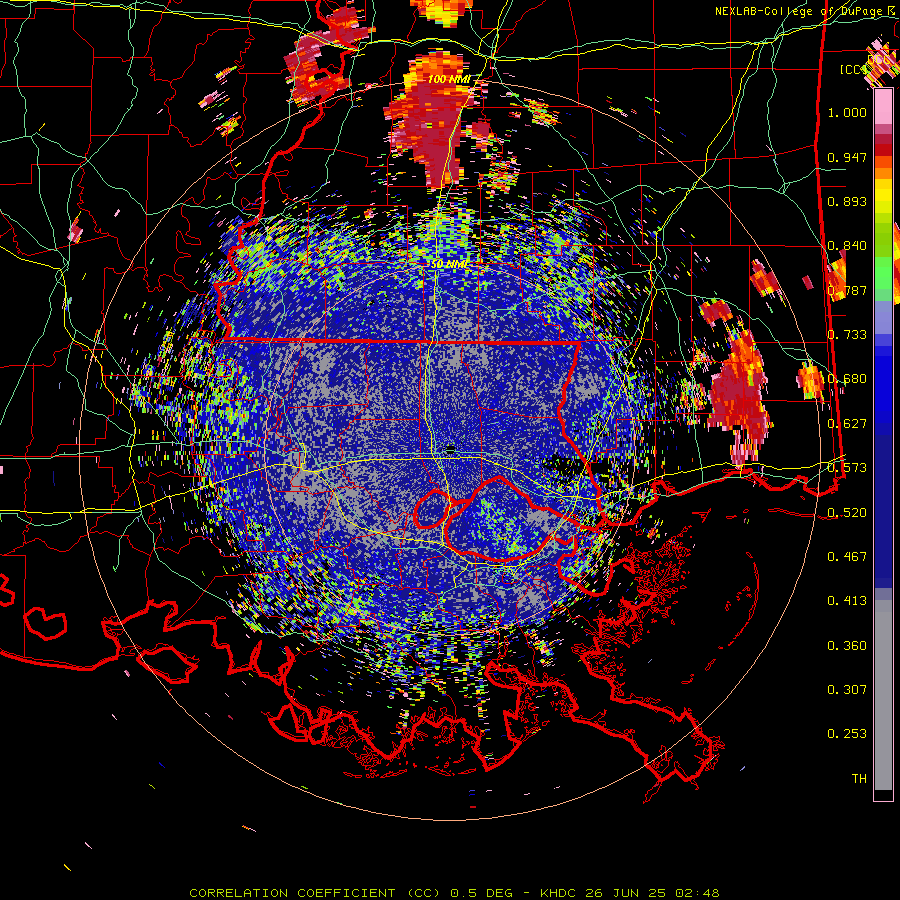900x900 pixels.
Task: Click the 0.360 legend value
Action: (847, 646)
